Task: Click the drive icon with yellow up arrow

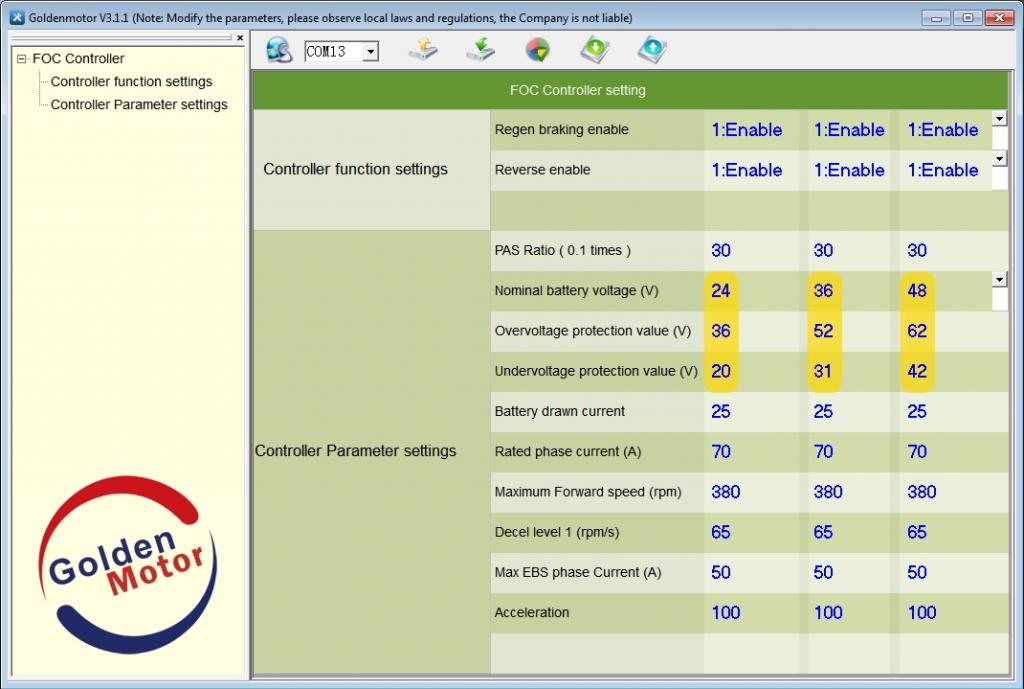Action: 423,49
